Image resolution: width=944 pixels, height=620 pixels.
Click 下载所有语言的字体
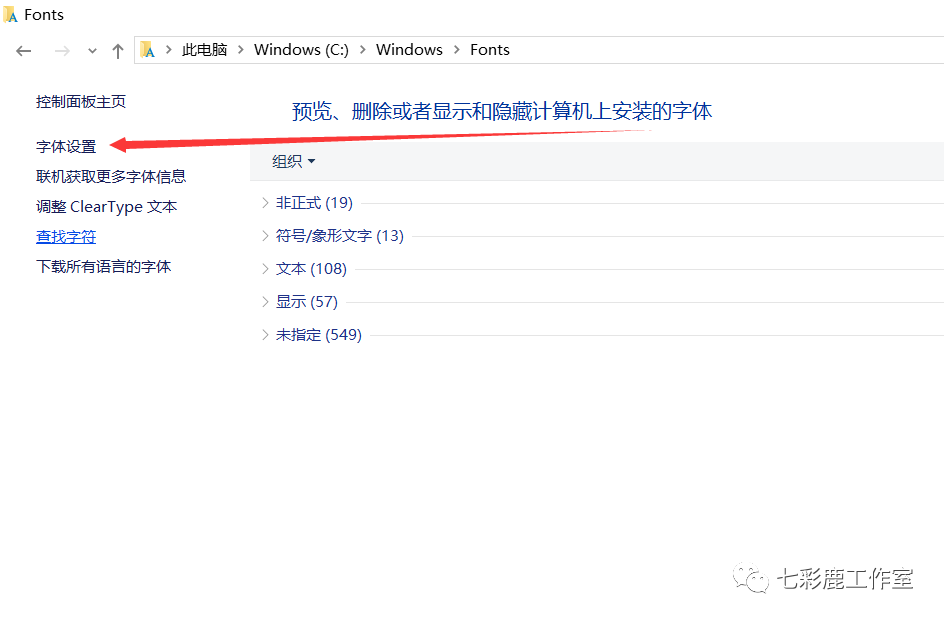(104, 267)
